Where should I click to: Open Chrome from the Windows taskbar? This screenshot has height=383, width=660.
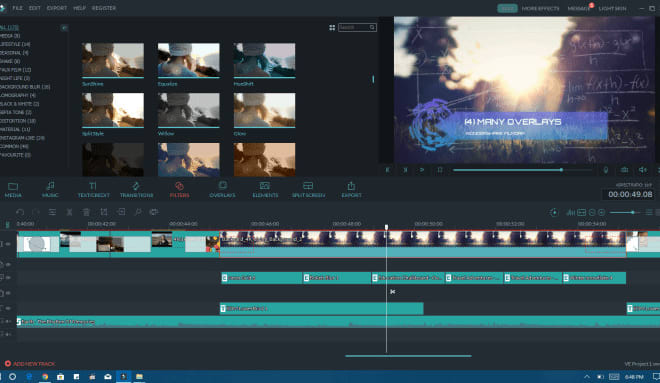[x=45, y=377]
